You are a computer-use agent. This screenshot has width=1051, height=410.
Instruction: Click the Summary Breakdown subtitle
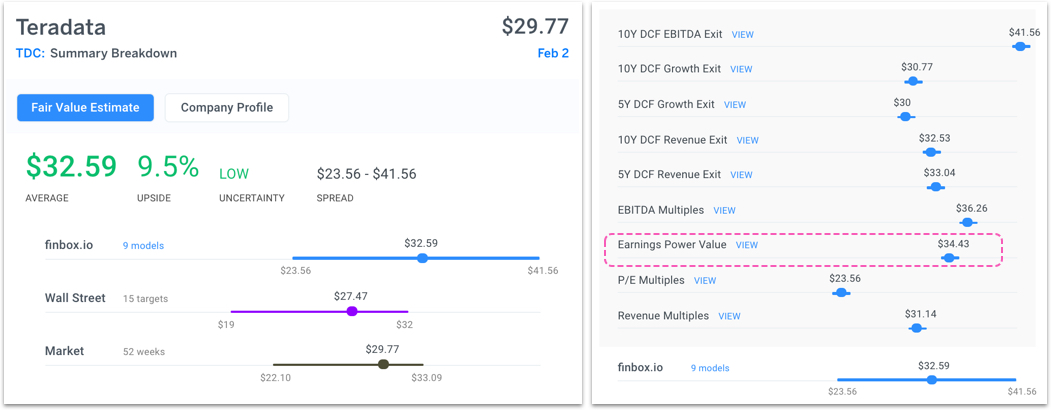point(113,54)
